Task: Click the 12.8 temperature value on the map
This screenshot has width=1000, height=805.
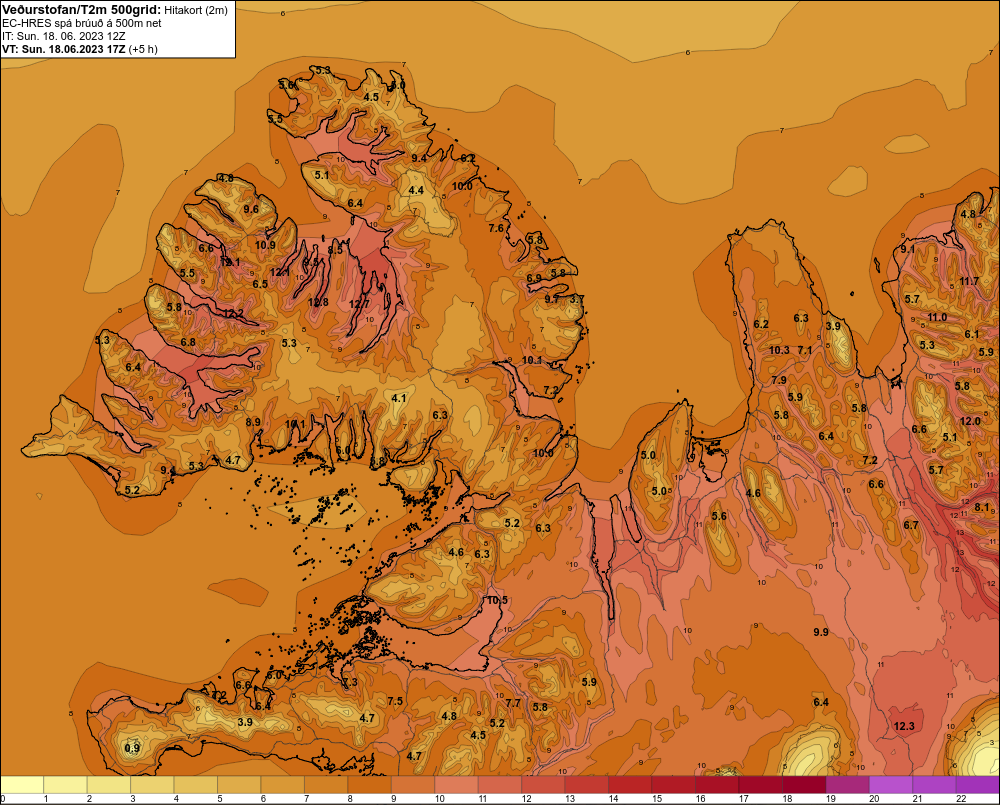Action: pyautogui.click(x=318, y=302)
